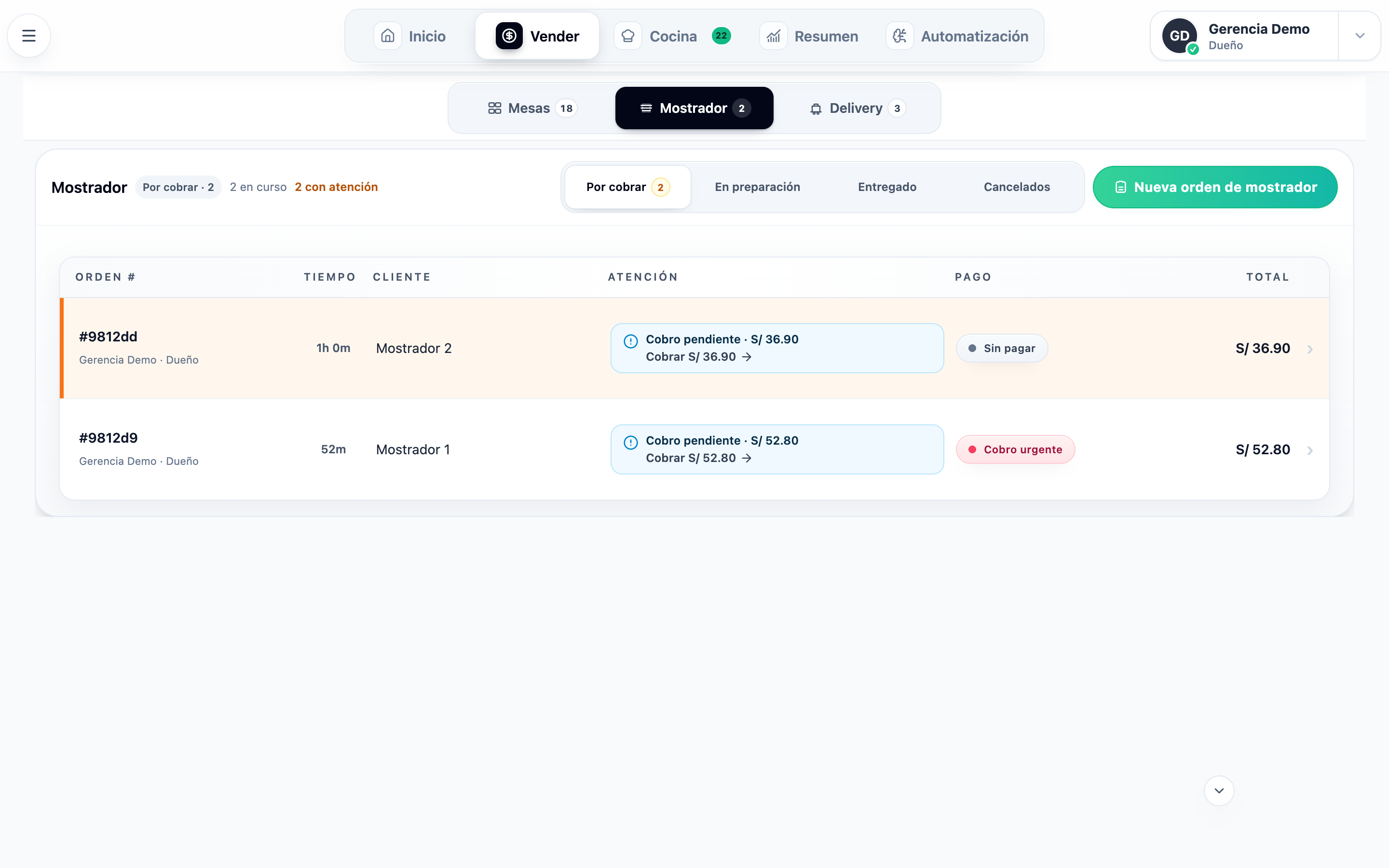This screenshot has width=1389, height=868.
Task: Click the Sin pagar status badge
Action: [x=1002, y=349]
